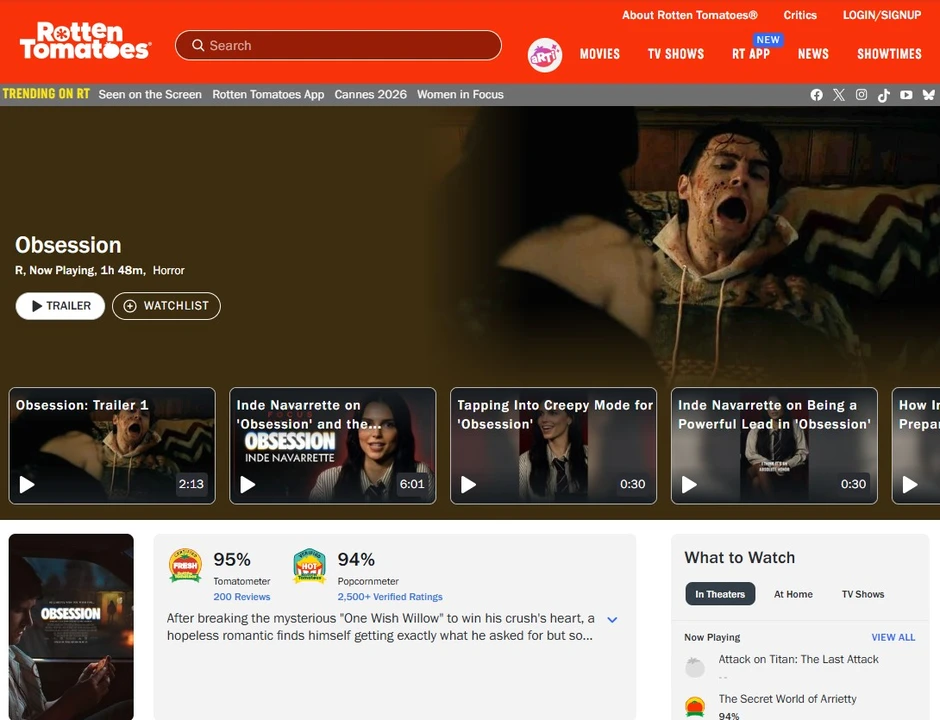Click the Obsession movie poster thumbnail
The image size is (940, 720).
pyautogui.click(x=71, y=627)
